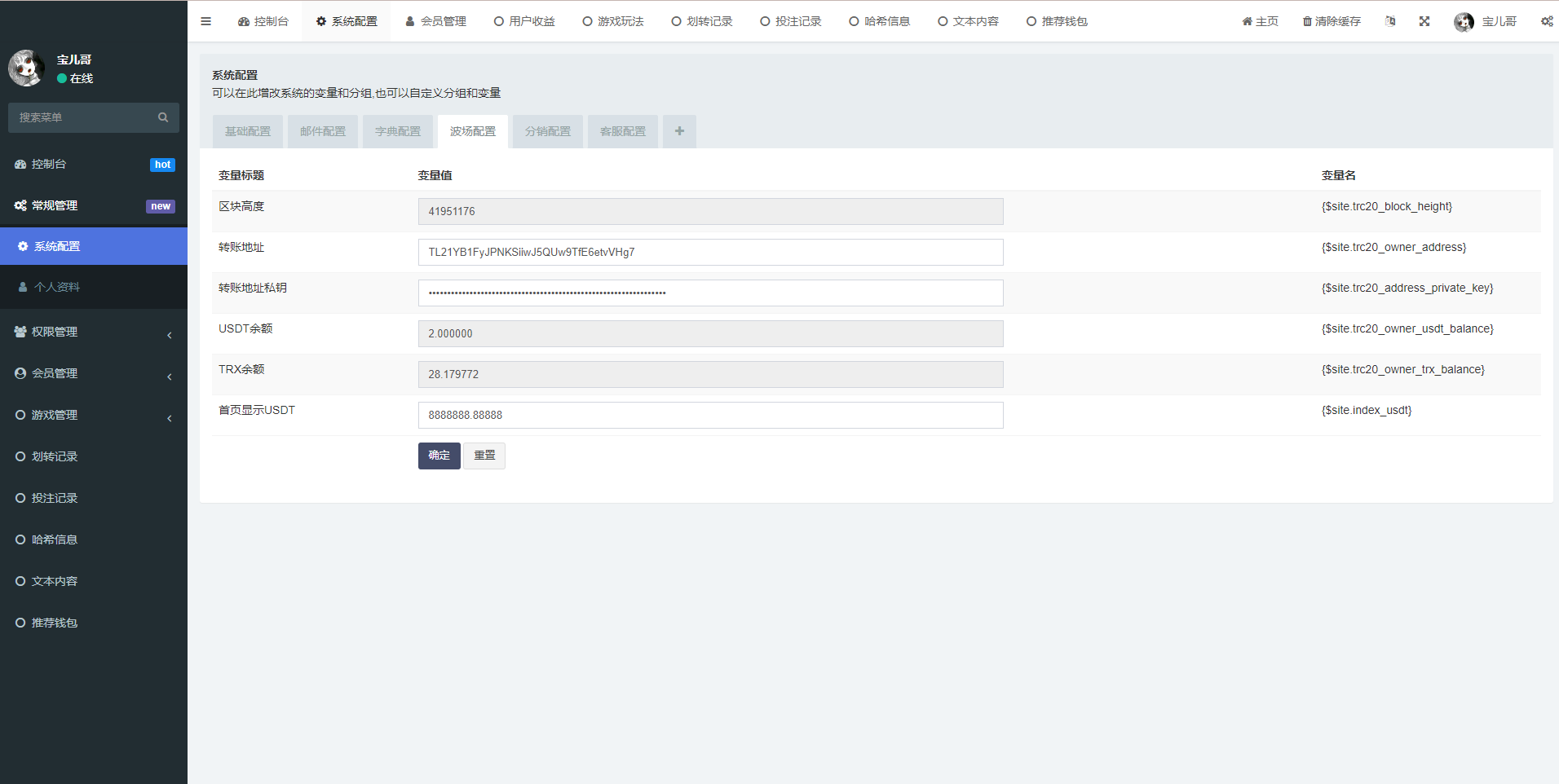
Task: Click the 确定 submit button
Action: click(x=439, y=456)
